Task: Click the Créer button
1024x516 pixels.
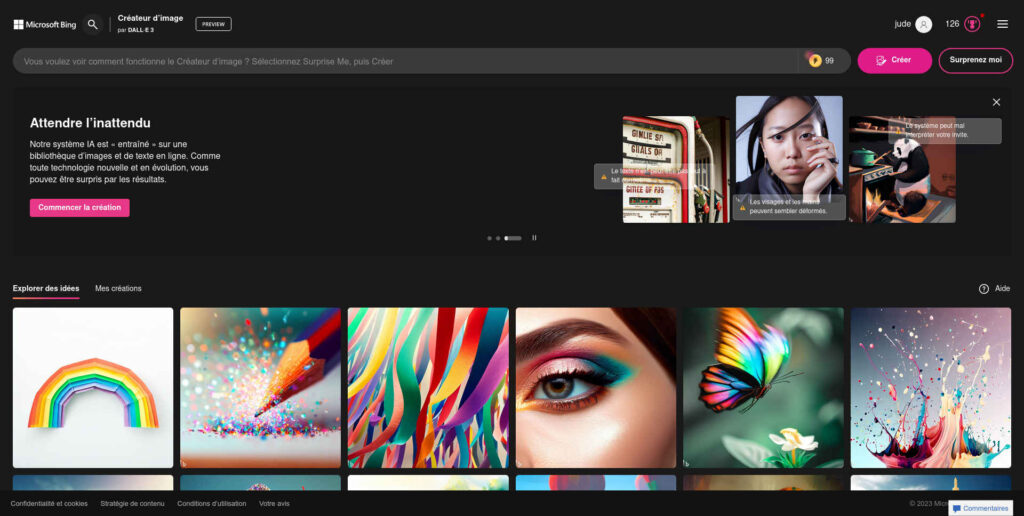Action: pyautogui.click(x=894, y=60)
